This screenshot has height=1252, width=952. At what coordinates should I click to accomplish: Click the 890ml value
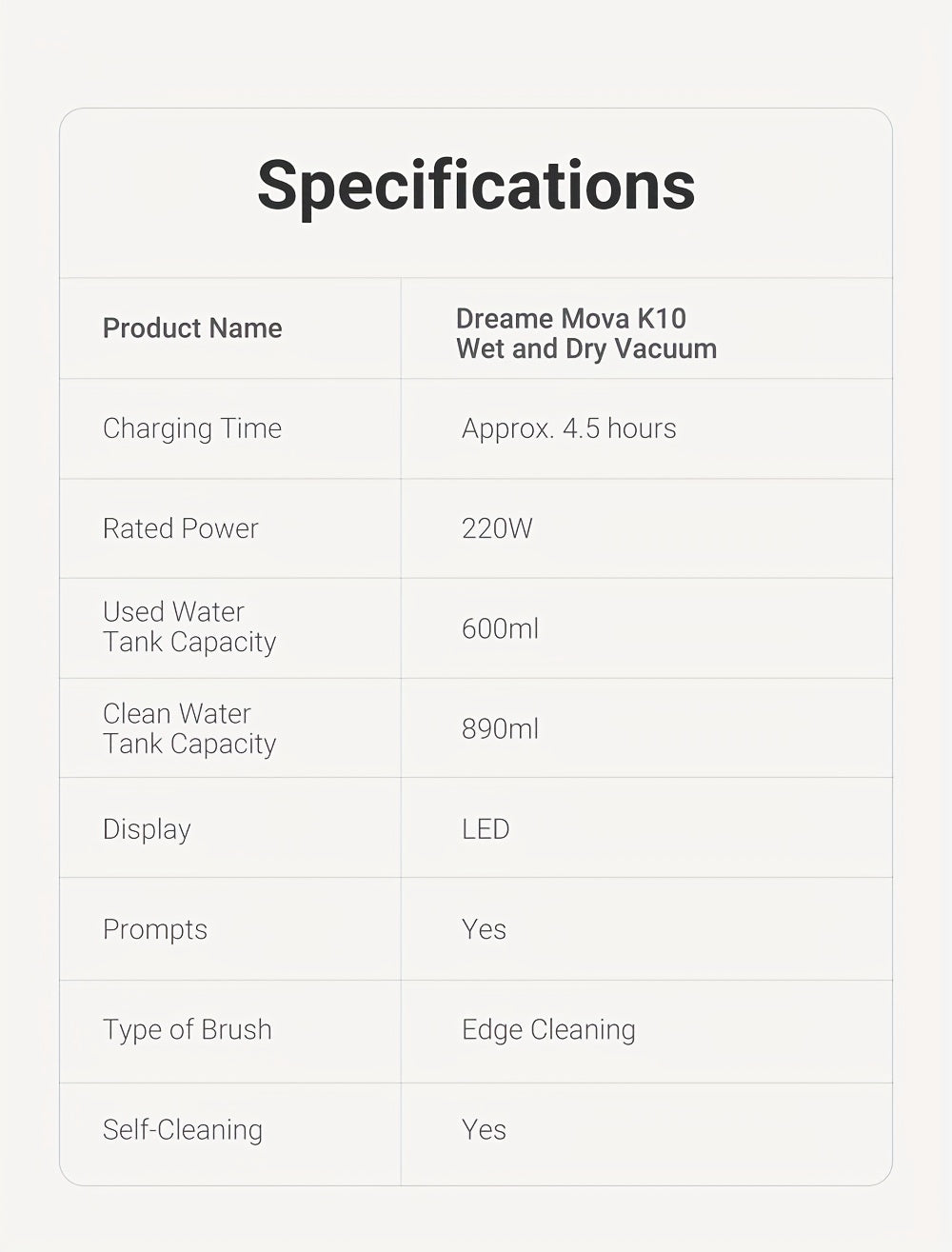tap(500, 729)
